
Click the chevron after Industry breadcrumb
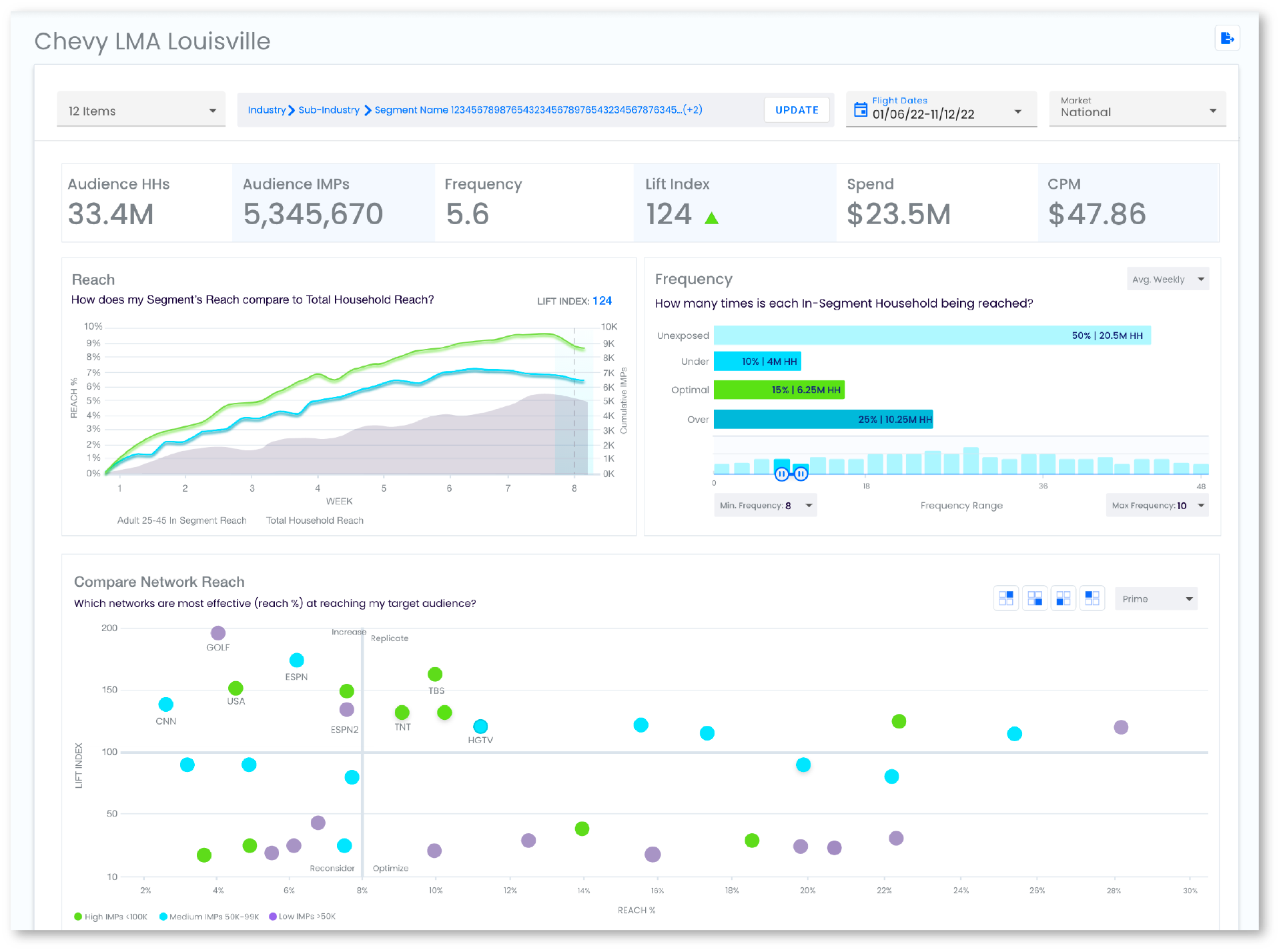point(292,110)
